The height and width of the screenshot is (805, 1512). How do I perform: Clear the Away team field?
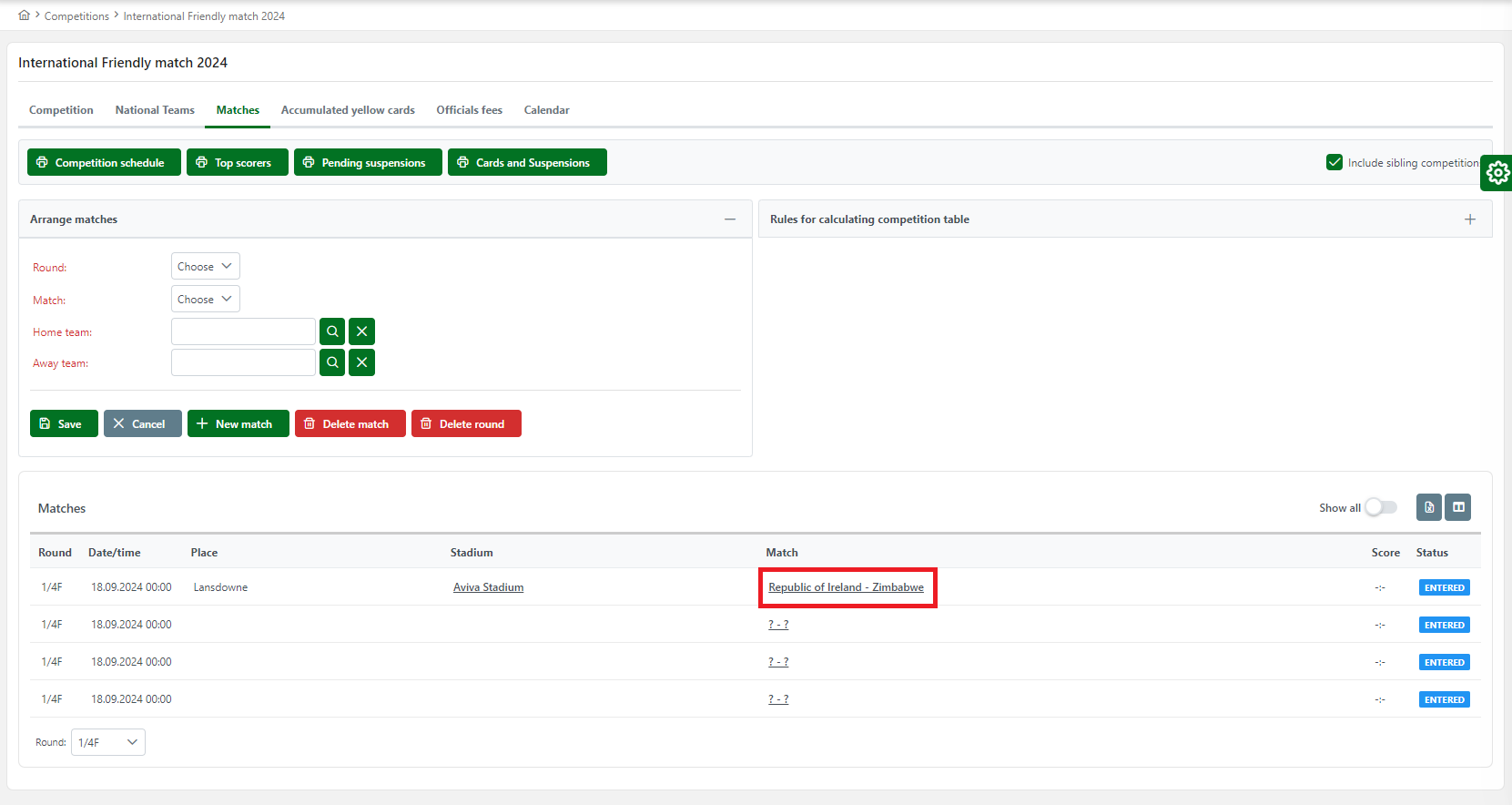361,362
